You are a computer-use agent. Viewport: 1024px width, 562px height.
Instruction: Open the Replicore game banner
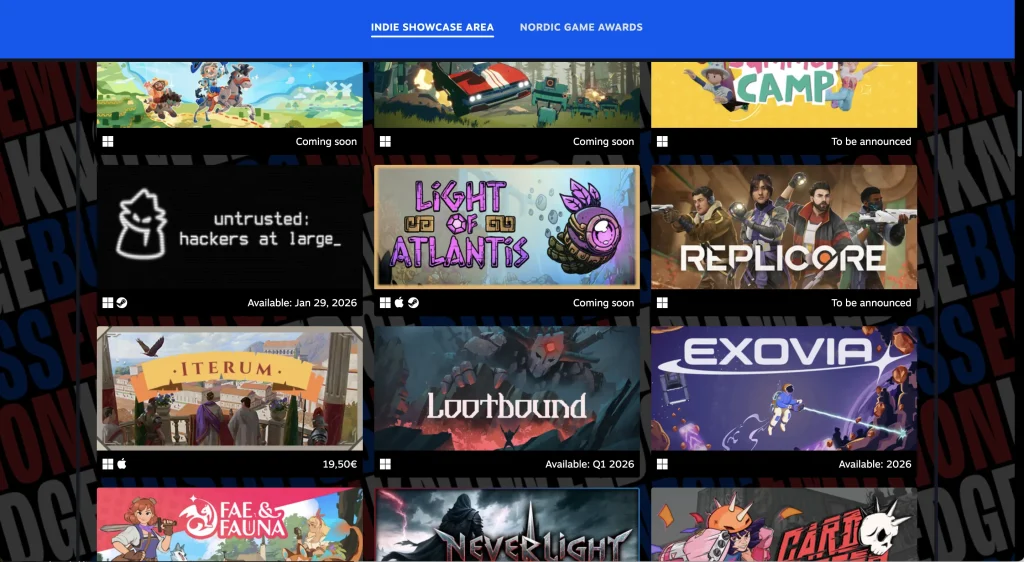pyautogui.click(x=784, y=227)
